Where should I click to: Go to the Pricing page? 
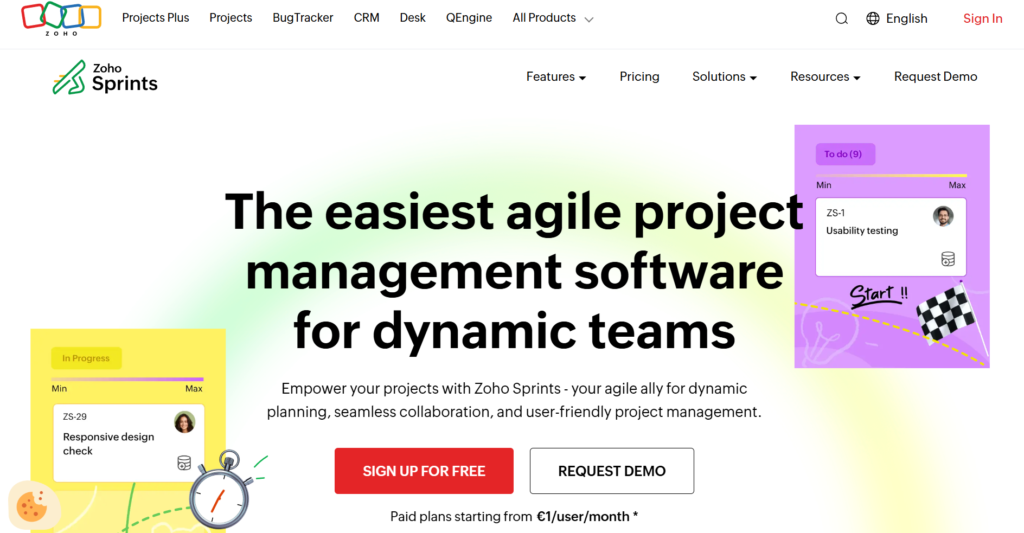coord(639,77)
